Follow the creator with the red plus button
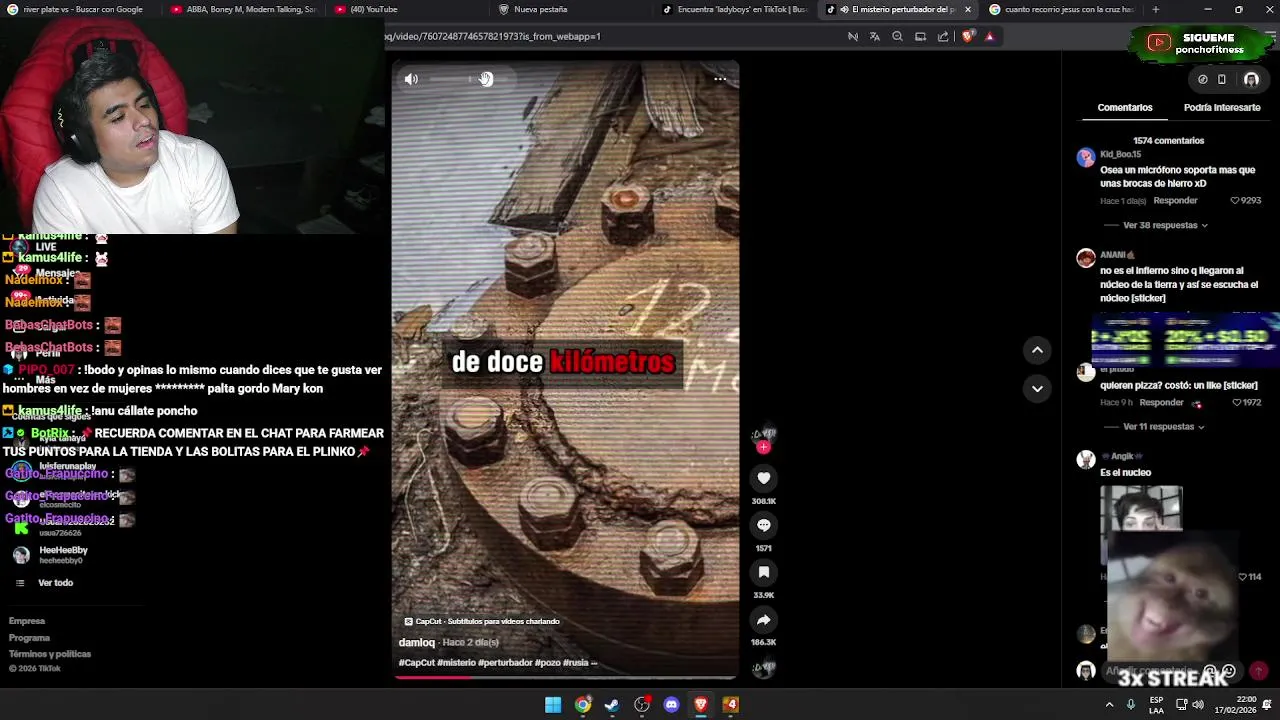This screenshot has width=1280, height=720. pos(763,447)
